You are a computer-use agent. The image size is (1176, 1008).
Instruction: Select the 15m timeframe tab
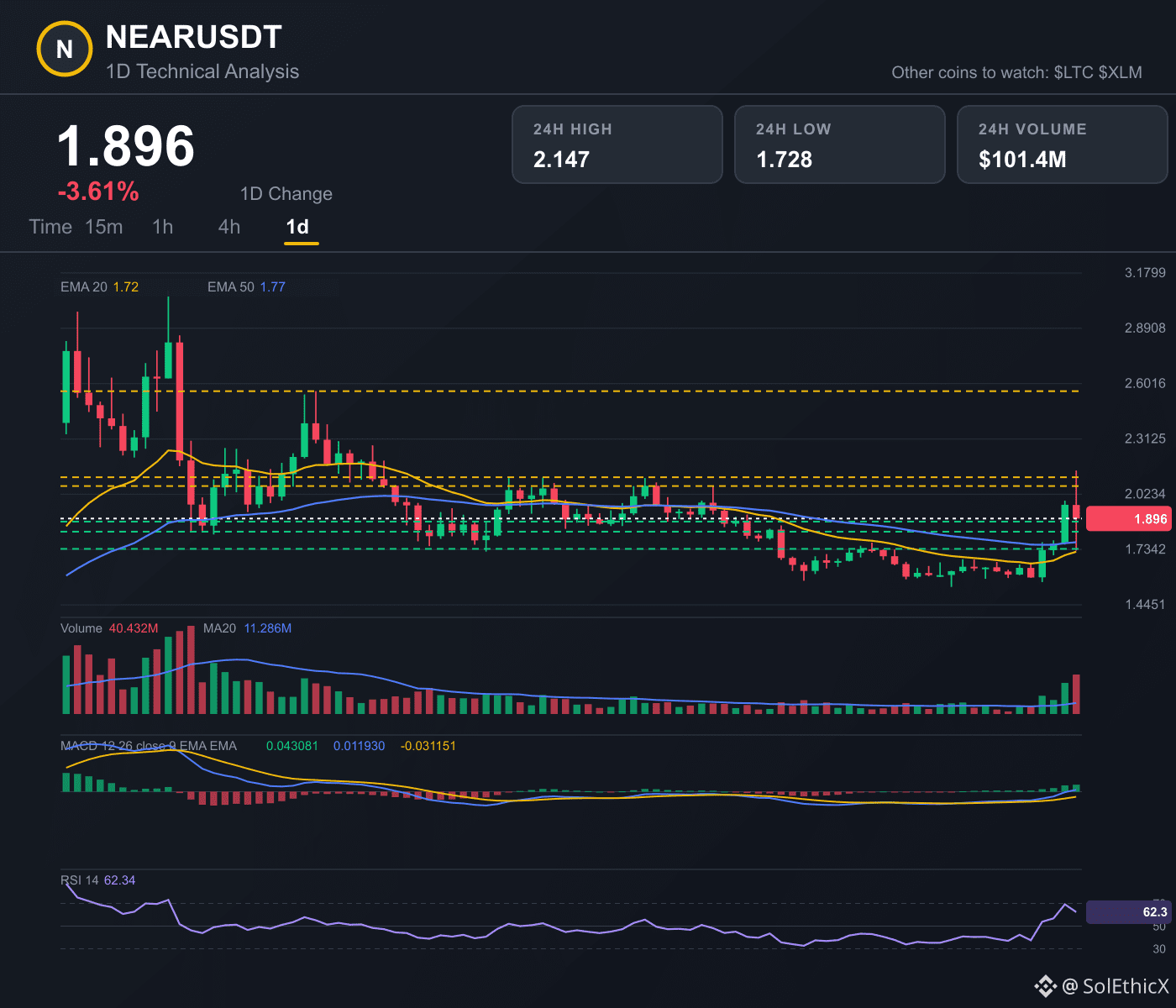click(x=104, y=227)
